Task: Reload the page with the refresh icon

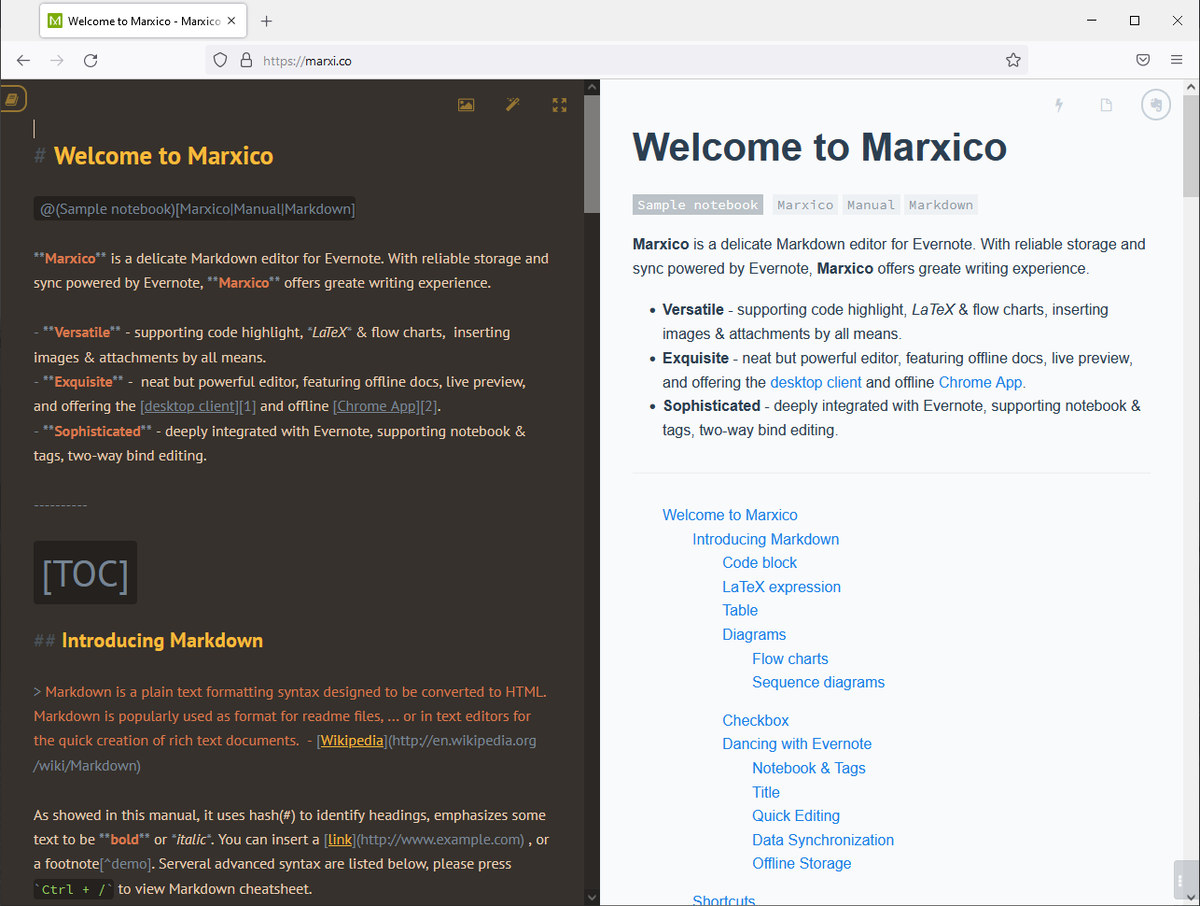Action: coord(90,60)
